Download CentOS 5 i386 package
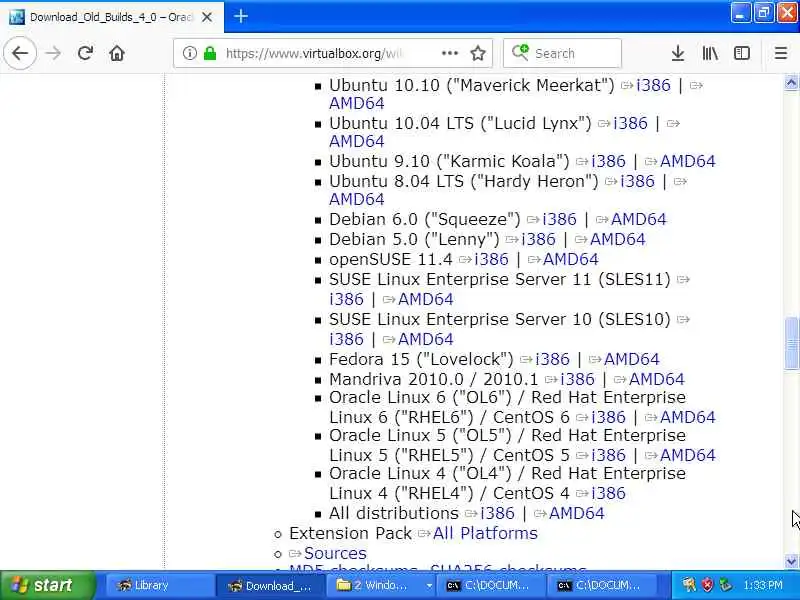The image size is (800, 600). click(x=608, y=455)
